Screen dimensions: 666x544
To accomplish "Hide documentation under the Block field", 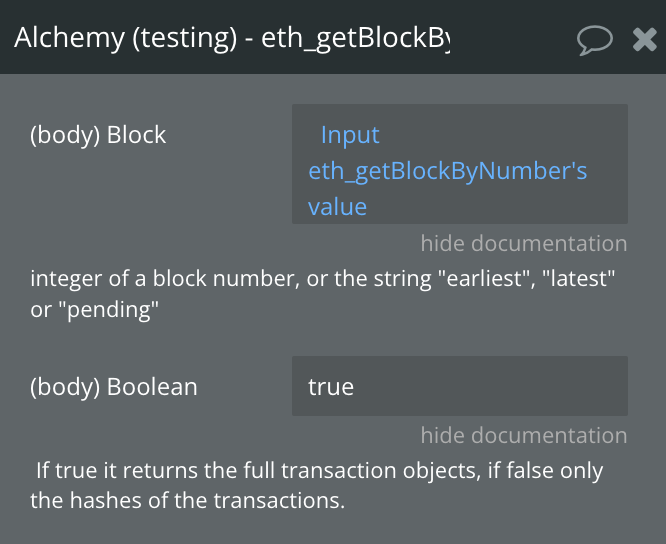I will [x=524, y=243].
